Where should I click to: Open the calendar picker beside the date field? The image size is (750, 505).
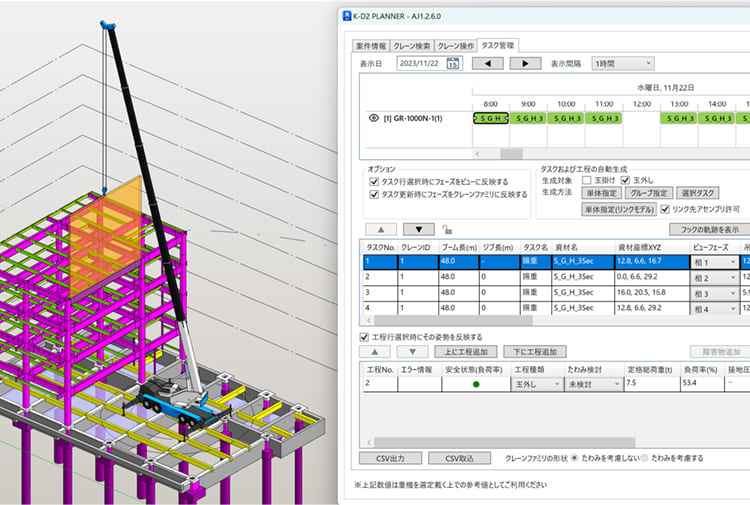453,63
